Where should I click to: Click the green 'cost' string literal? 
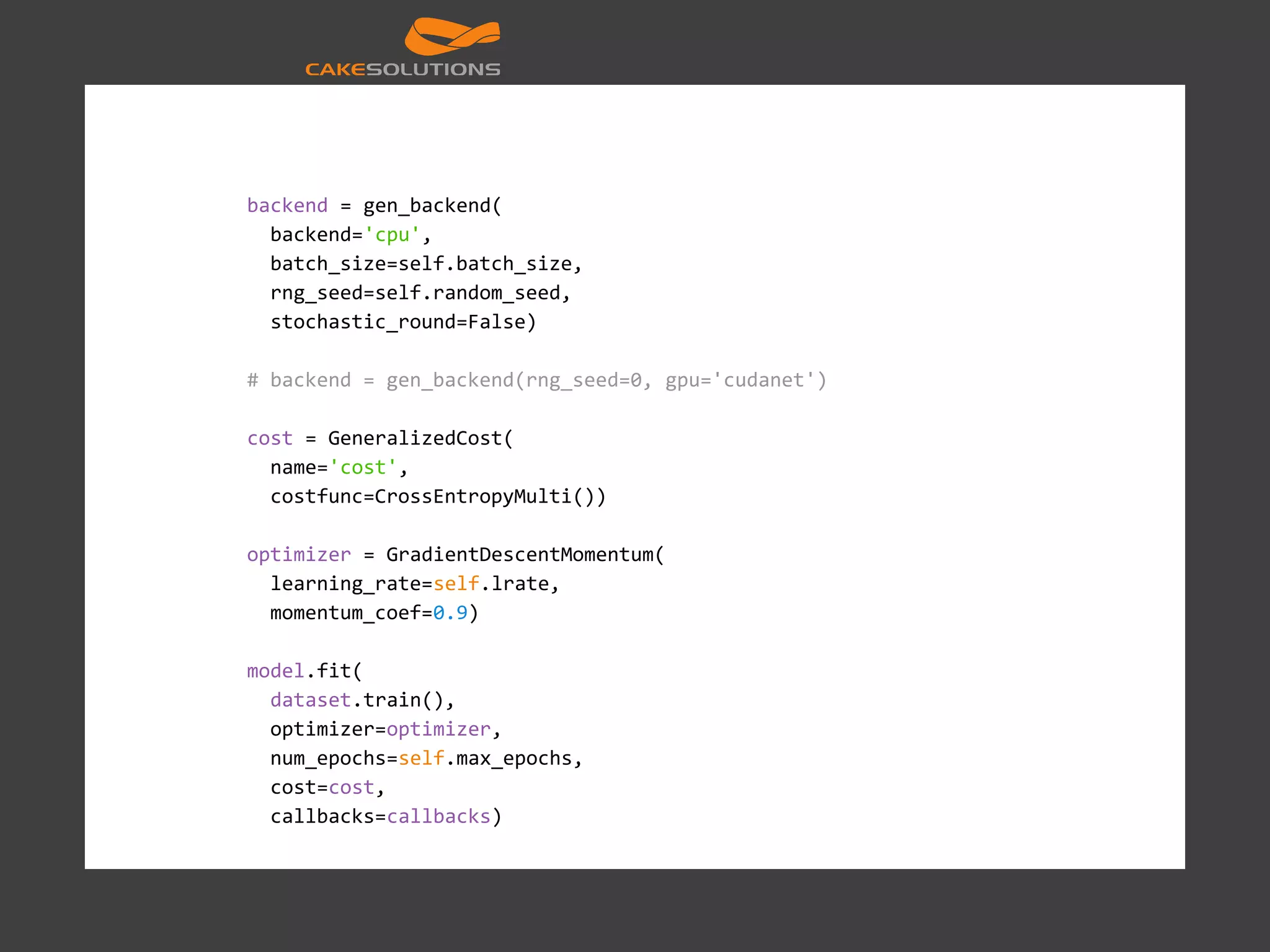point(363,467)
